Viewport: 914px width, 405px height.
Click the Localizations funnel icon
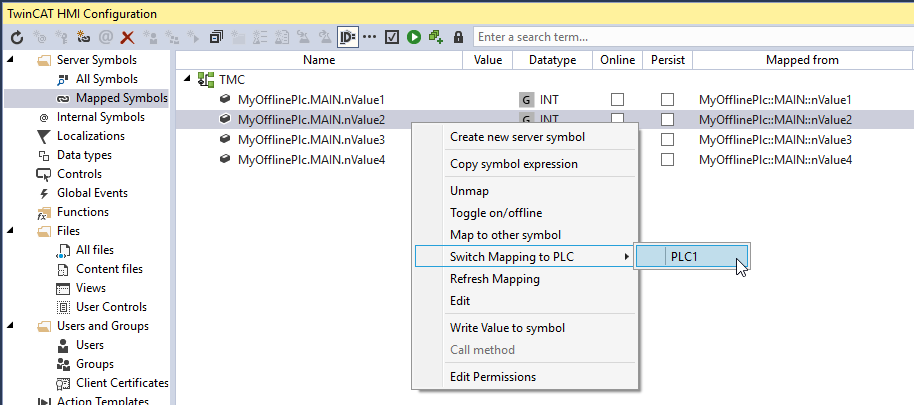click(44, 136)
